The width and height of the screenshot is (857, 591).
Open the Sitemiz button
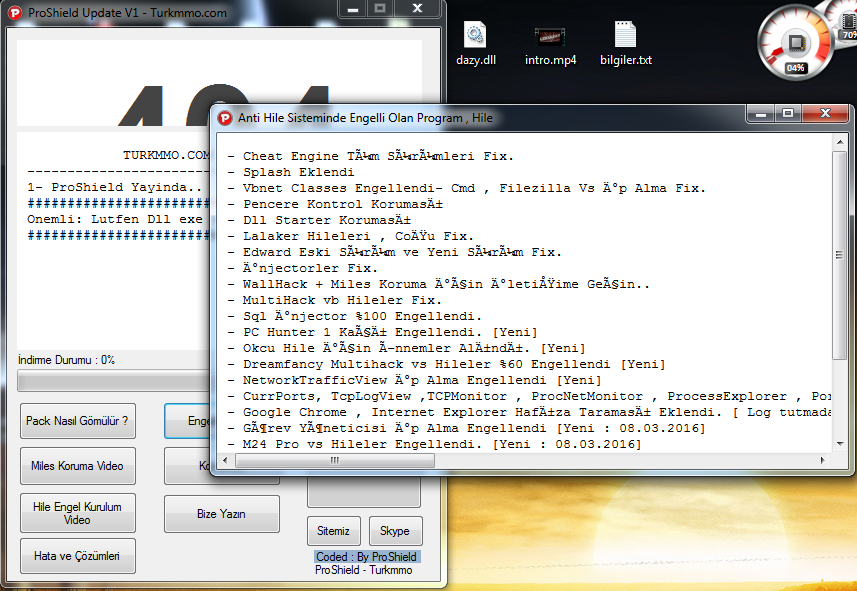coord(333,531)
